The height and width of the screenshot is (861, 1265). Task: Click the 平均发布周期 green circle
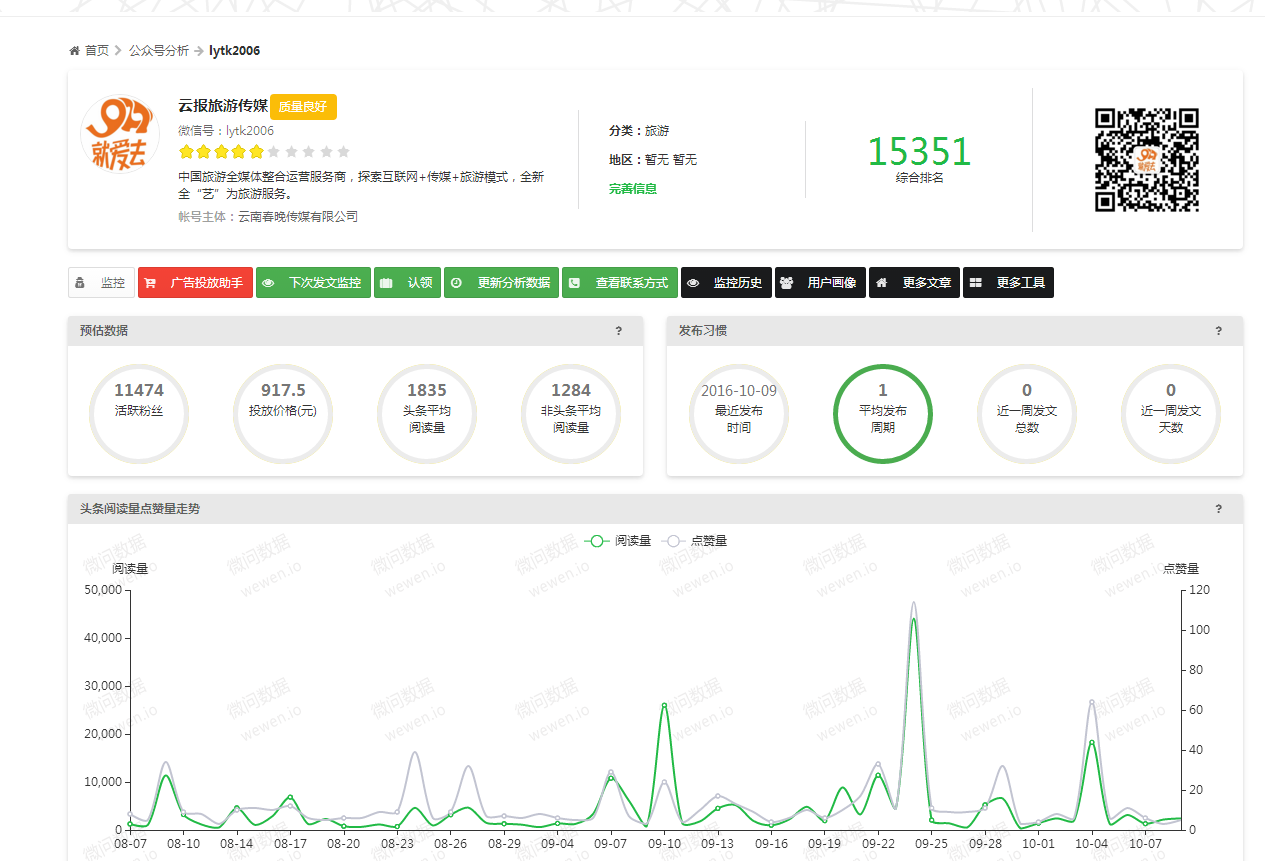883,414
